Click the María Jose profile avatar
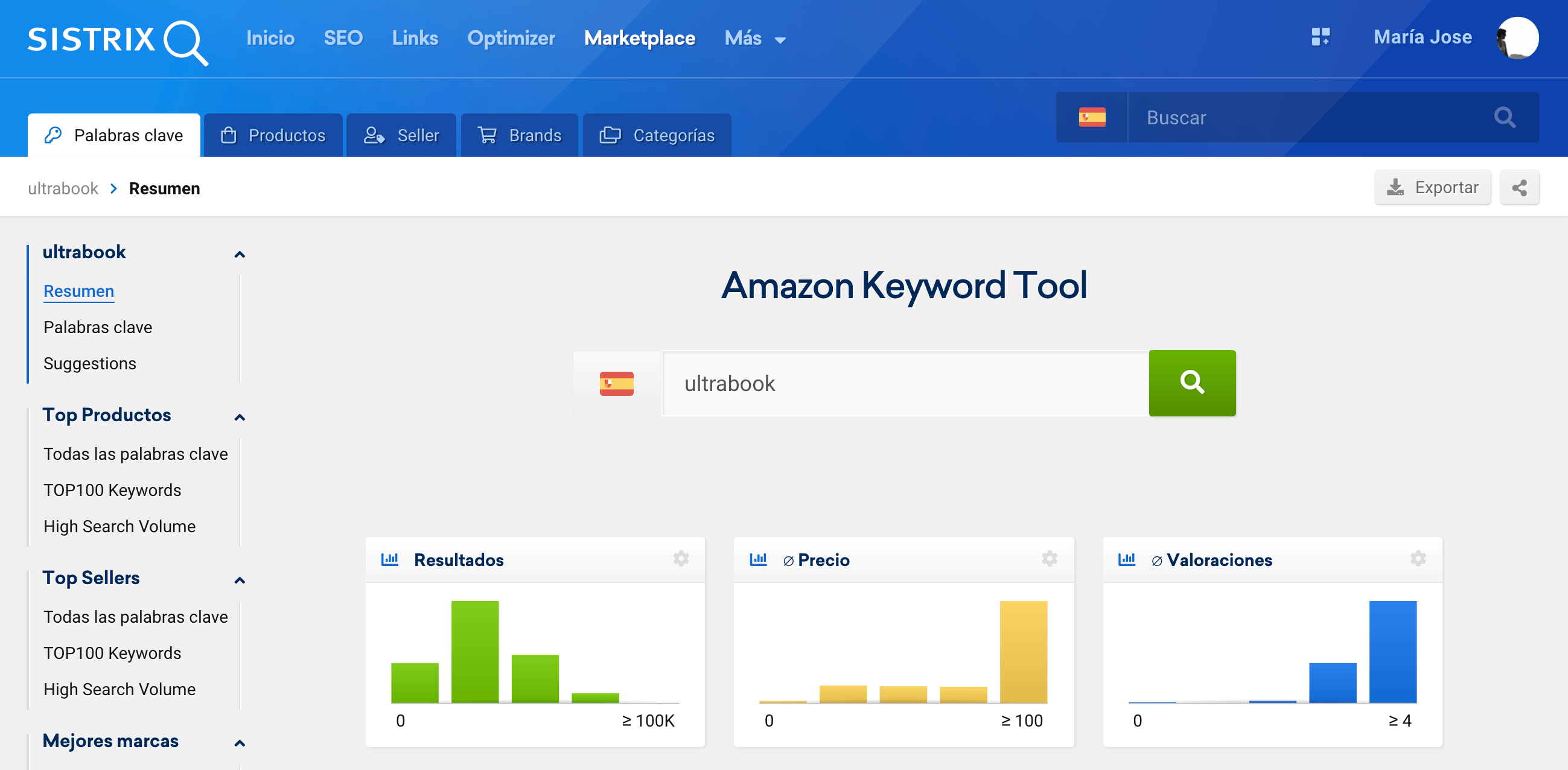Image resolution: width=1568 pixels, height=770 pixels. click(1517, 38)
